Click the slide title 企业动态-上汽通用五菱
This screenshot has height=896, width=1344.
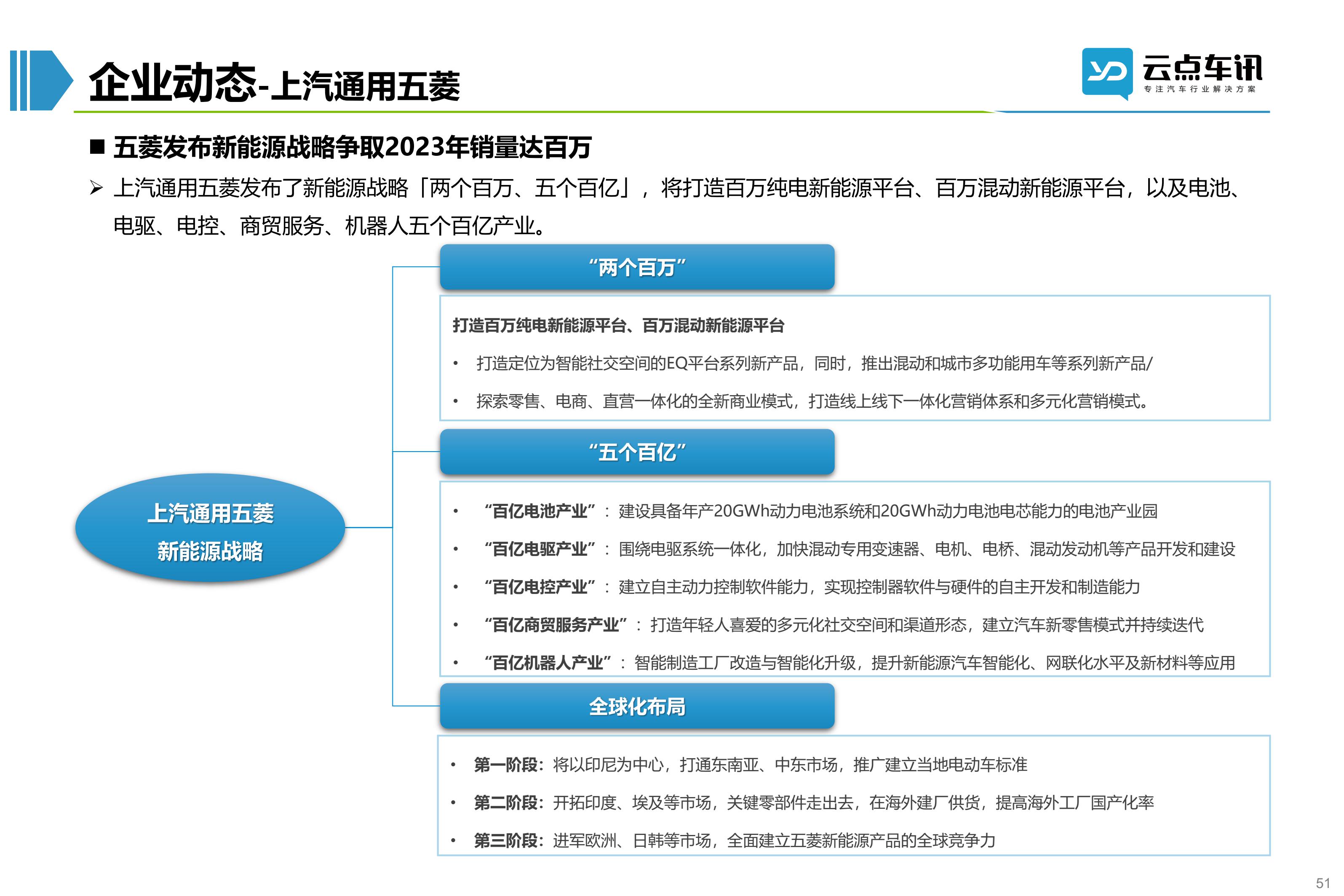point(275,84)
